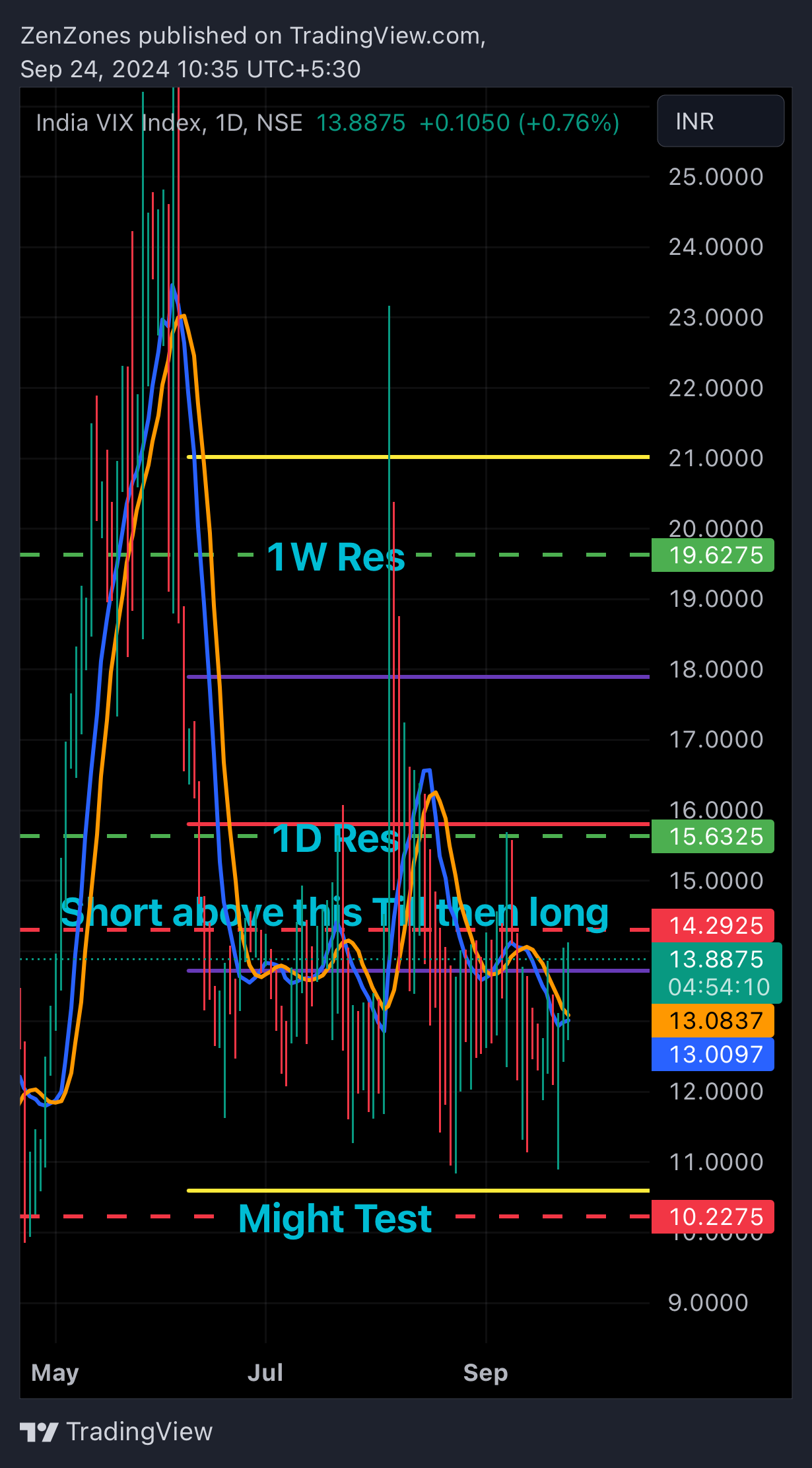Click the 23.0000 price axis label
The width and height of the screenshot is (812, 1468).
(x=716, y=318)
